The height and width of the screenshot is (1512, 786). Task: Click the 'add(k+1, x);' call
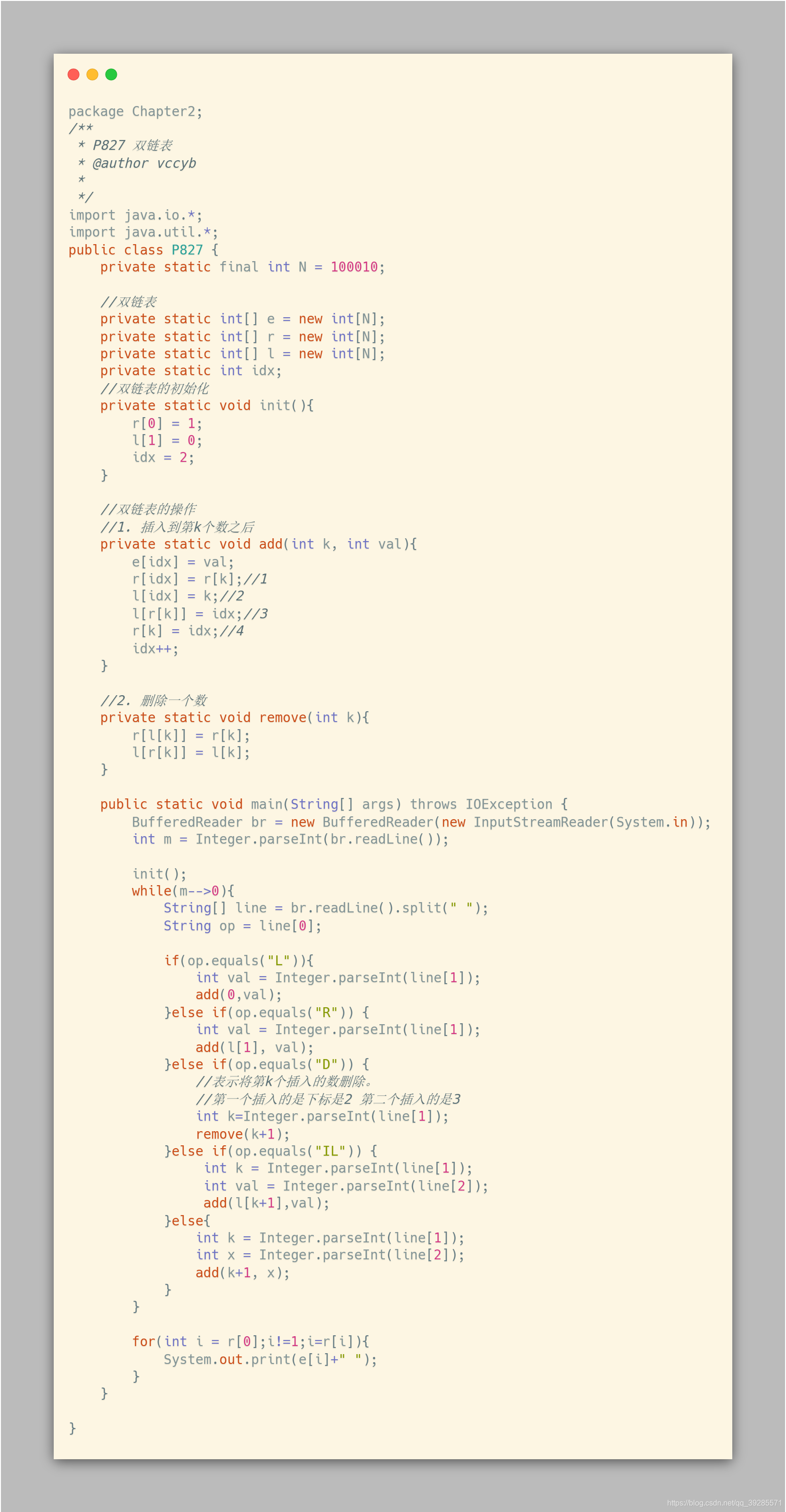pos(242,1273)
